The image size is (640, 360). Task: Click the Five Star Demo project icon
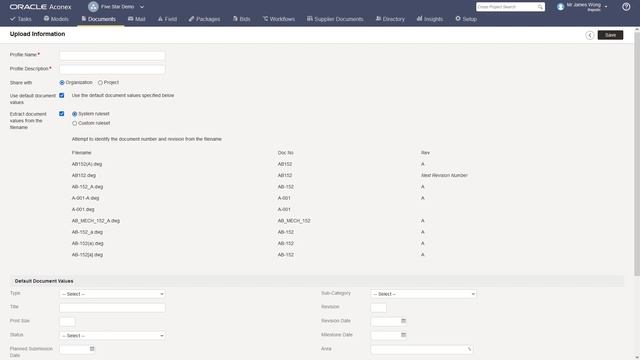coord(93,7)
